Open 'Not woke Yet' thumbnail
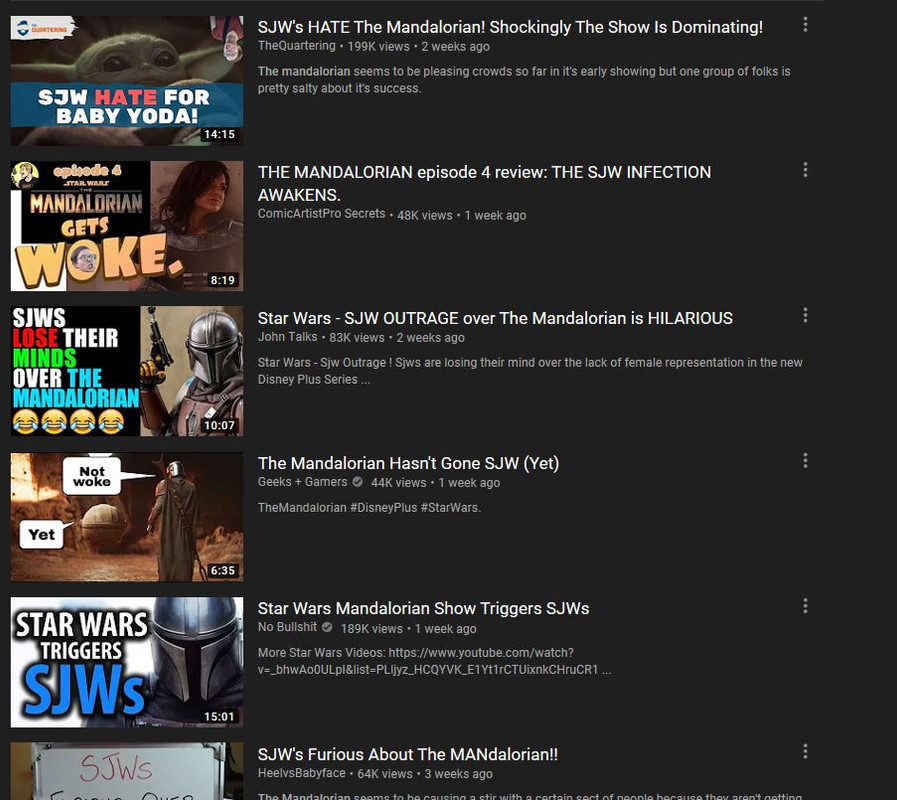The image size is (897, 800). 127,517
